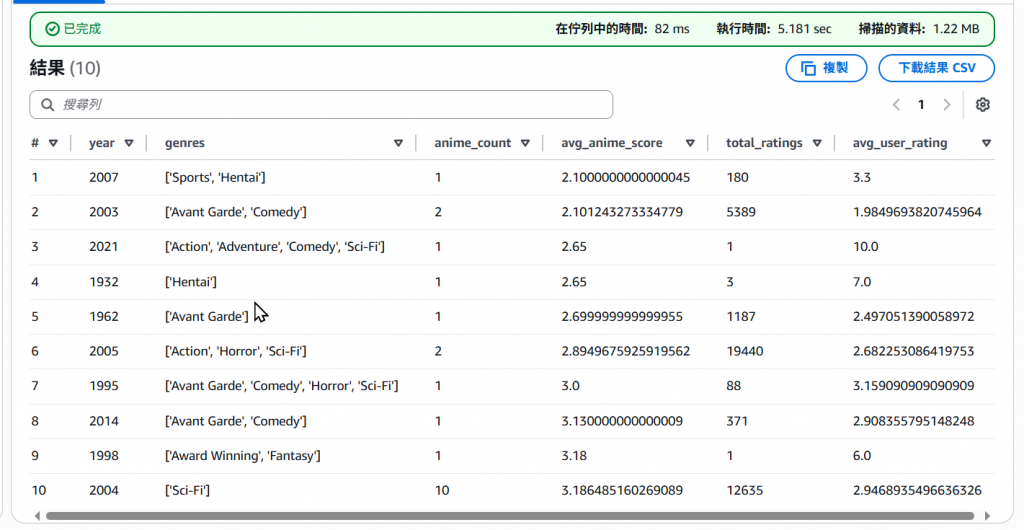Sort by anime_count column arrow
The height and width of the screenshot is (530, 1024).
coord(525,143)
